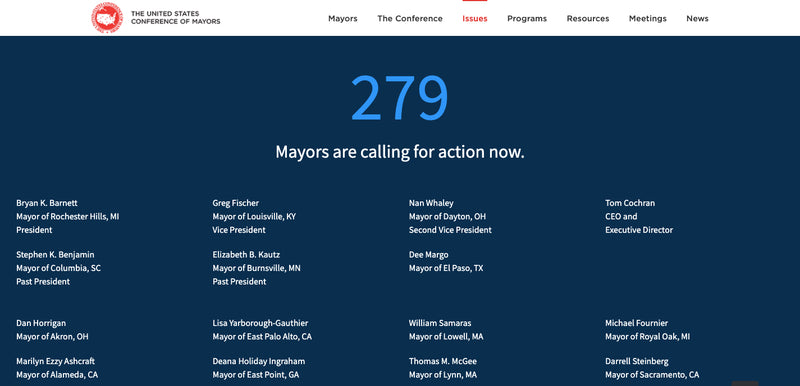Select the name Dan Horrigan
800x386 pixels.
pyautogui.click(x=41, y=323)
